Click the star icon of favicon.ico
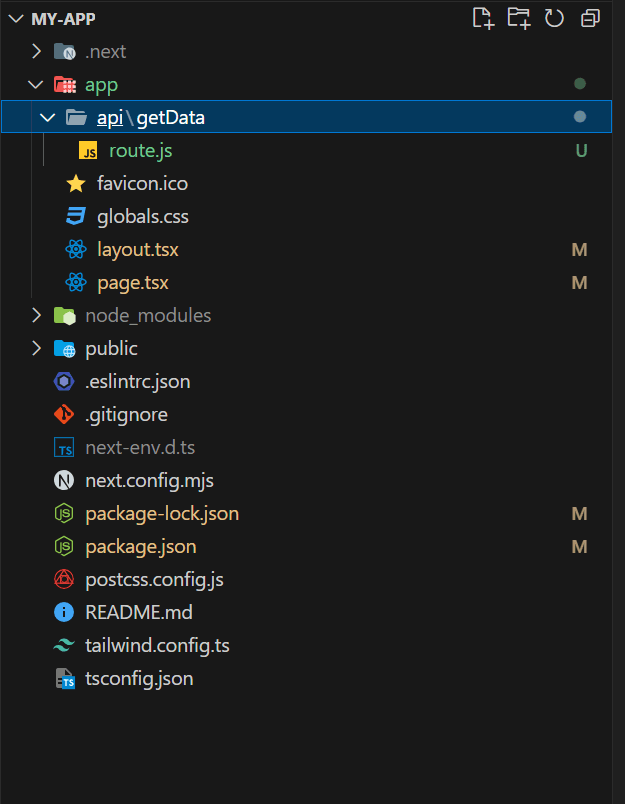 click(x=76, y=184)
